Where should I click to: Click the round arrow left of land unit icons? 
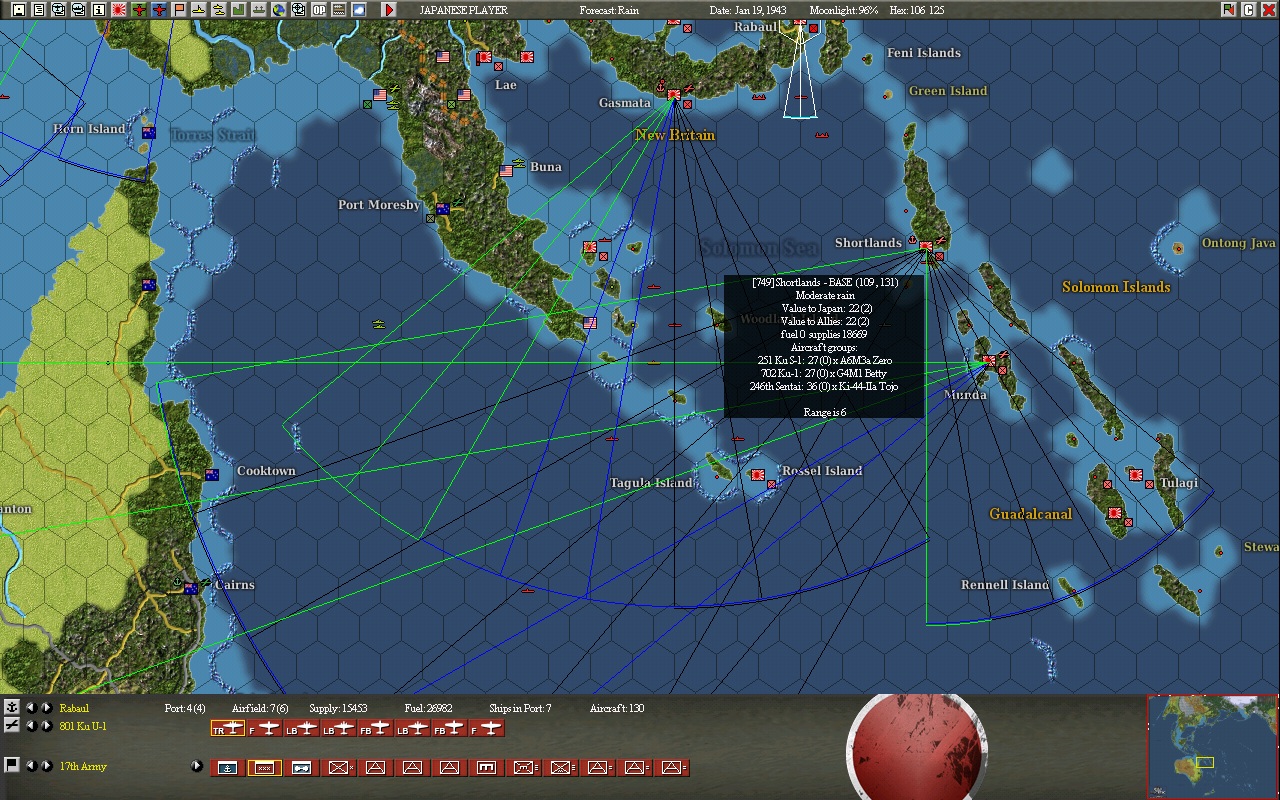(x=197, y=766)
